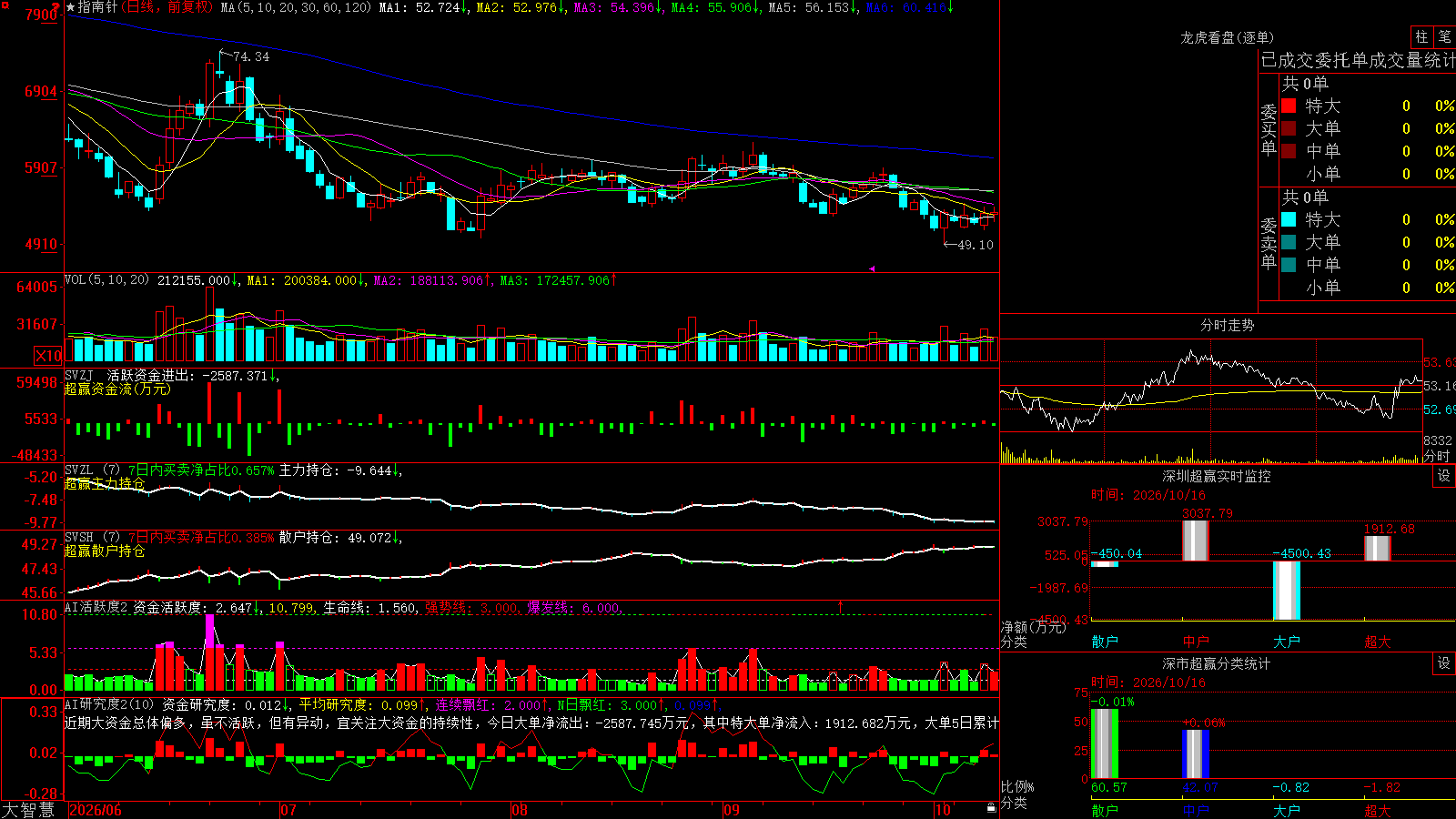Click the 龙虎看盘(逐单) panel title
Screen dimensions: 1456x819
1227,37
